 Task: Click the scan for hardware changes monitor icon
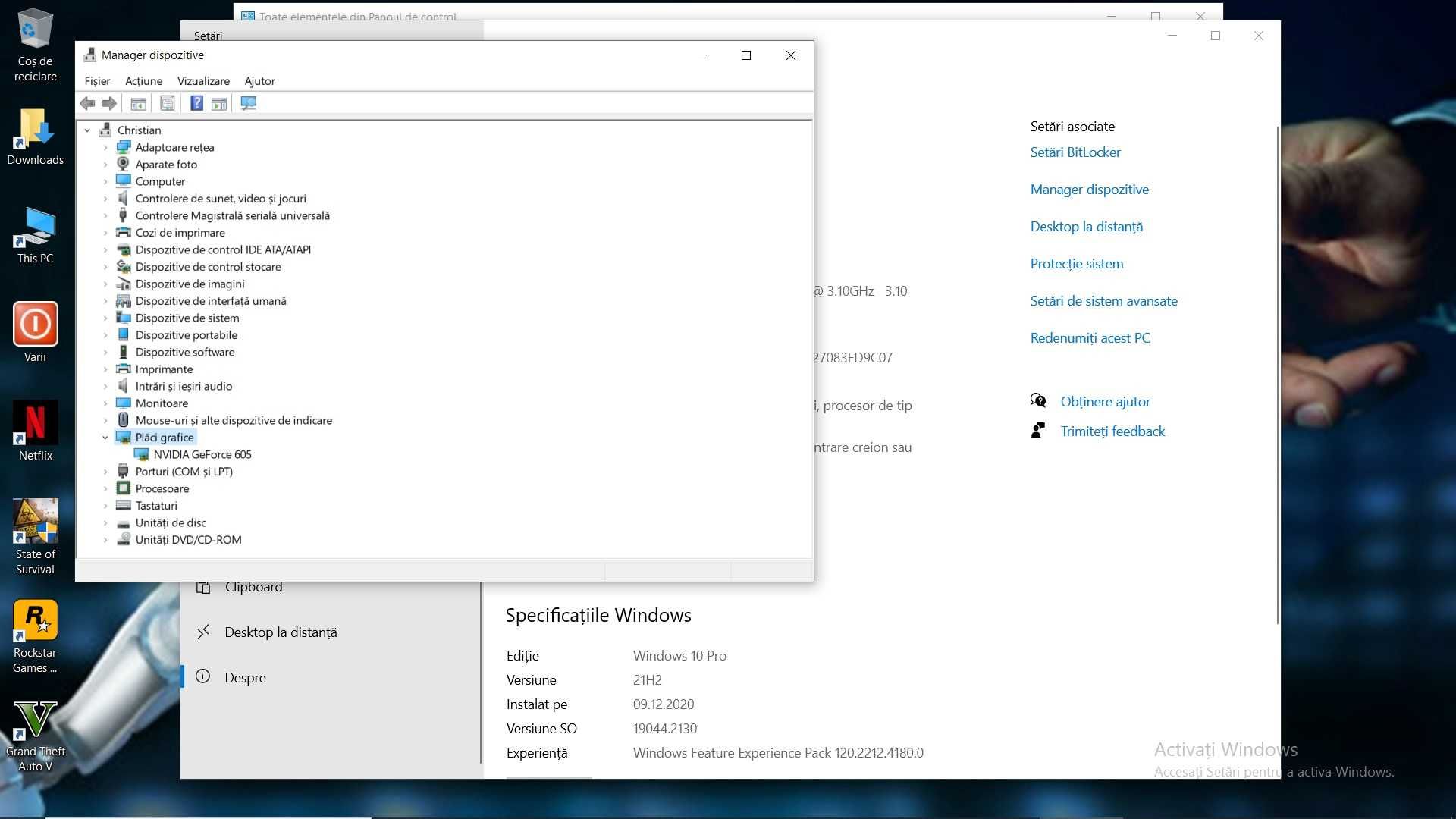tap(248, 103)
